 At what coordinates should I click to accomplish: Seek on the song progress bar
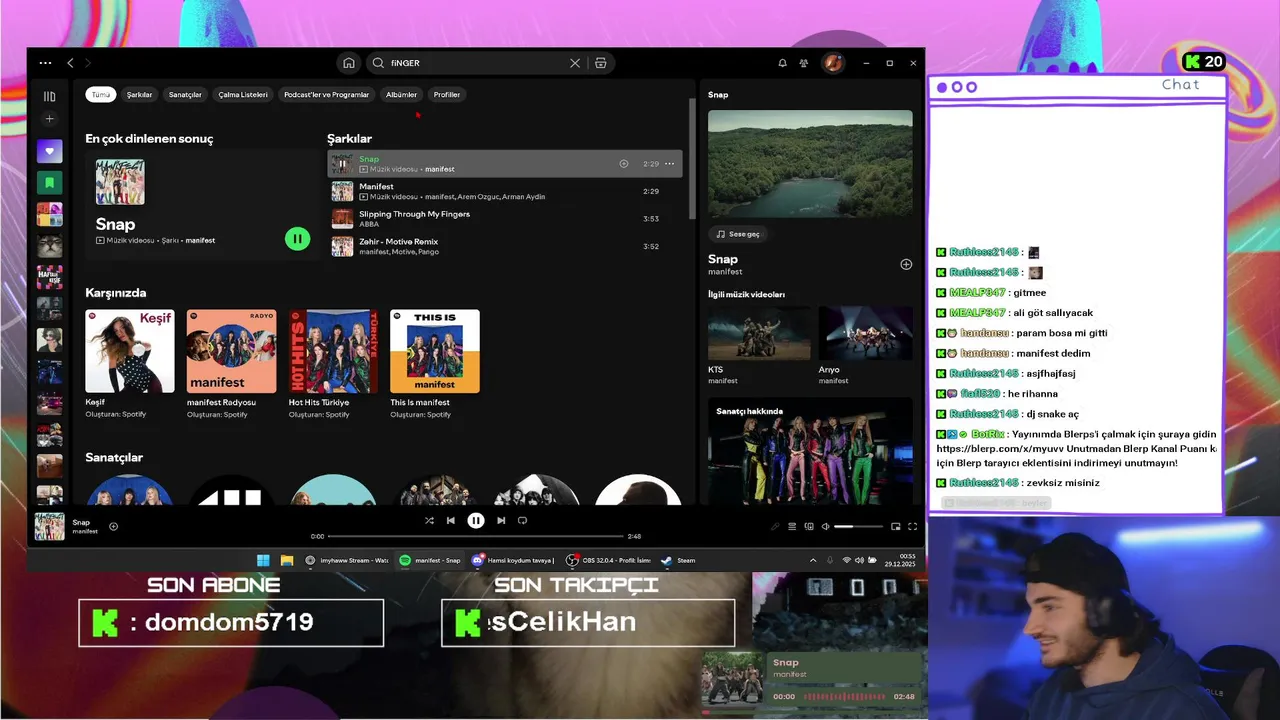[x=476, y=536]
